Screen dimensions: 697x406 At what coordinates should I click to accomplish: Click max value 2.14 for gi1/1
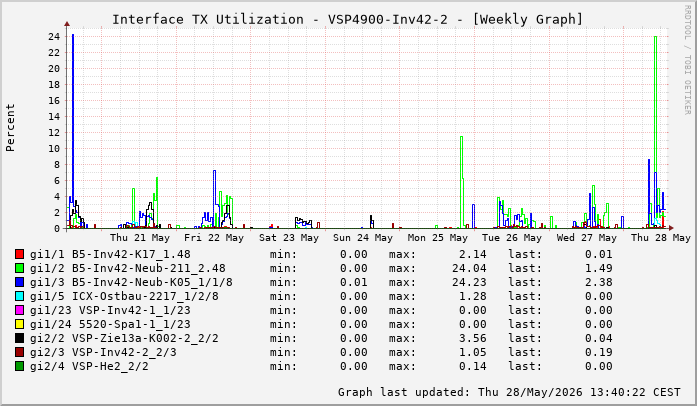coord(473,254)
